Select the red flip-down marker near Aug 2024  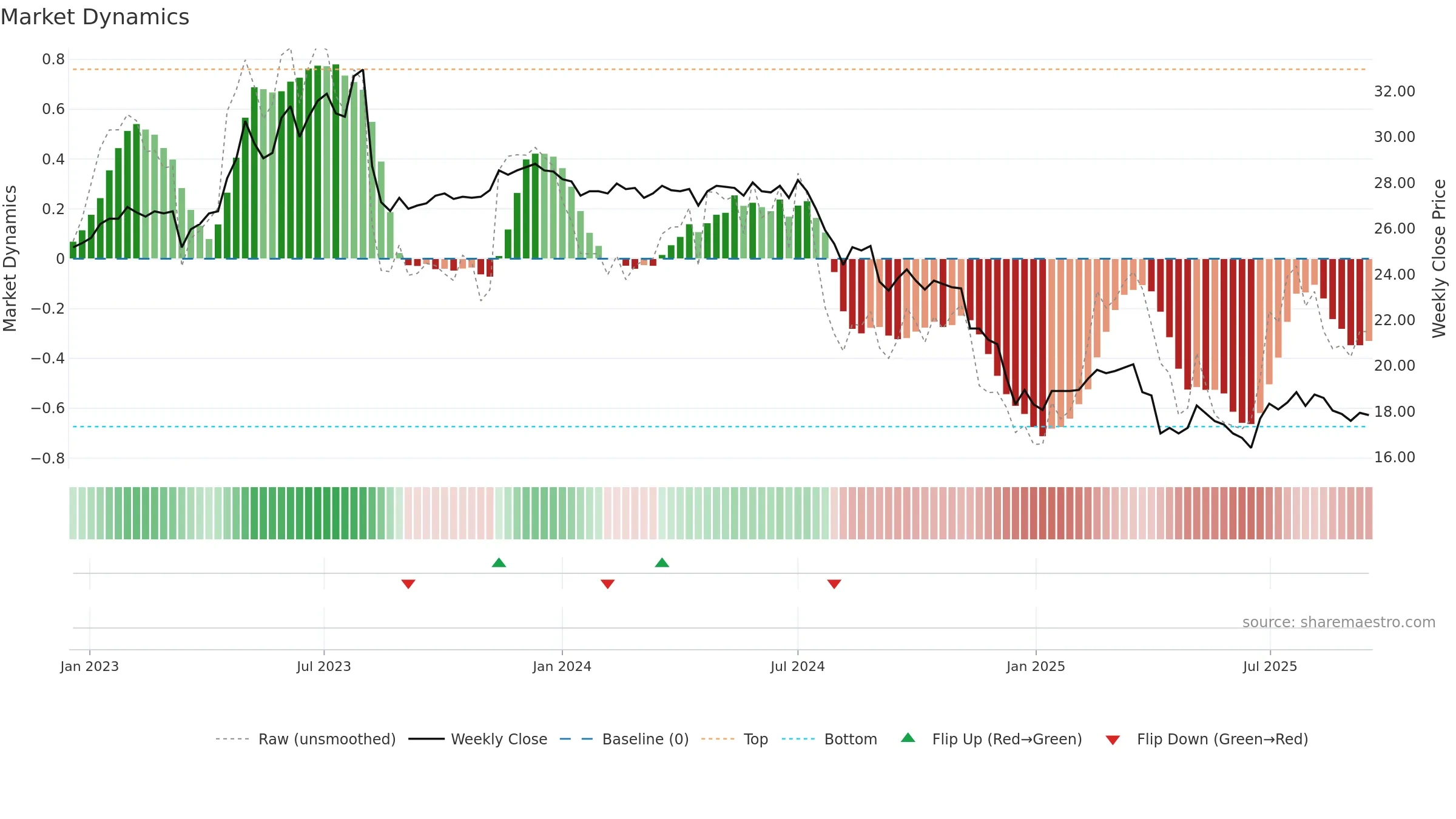point(834,584)
